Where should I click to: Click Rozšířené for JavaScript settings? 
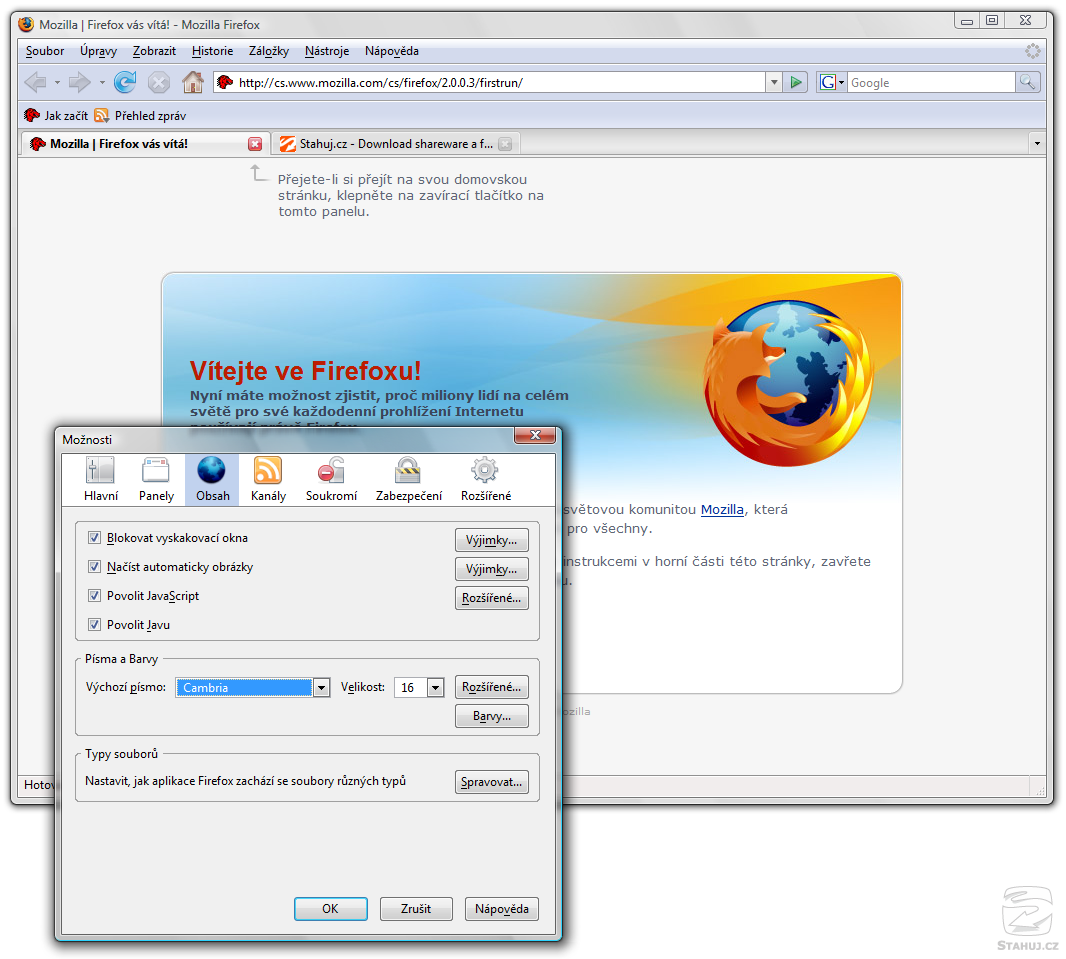coord(492,598)
